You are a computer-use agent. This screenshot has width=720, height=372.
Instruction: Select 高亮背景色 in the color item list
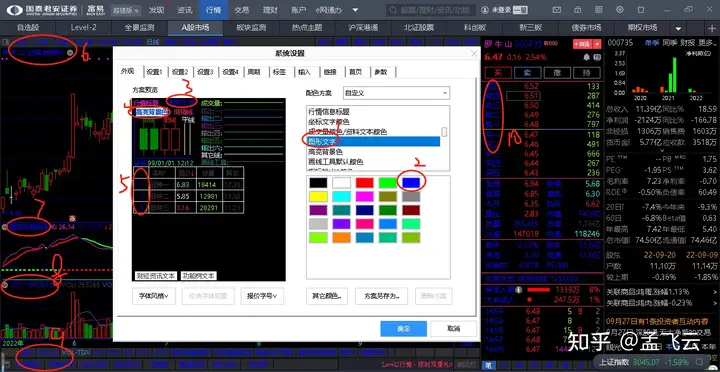tap(324, 152)
